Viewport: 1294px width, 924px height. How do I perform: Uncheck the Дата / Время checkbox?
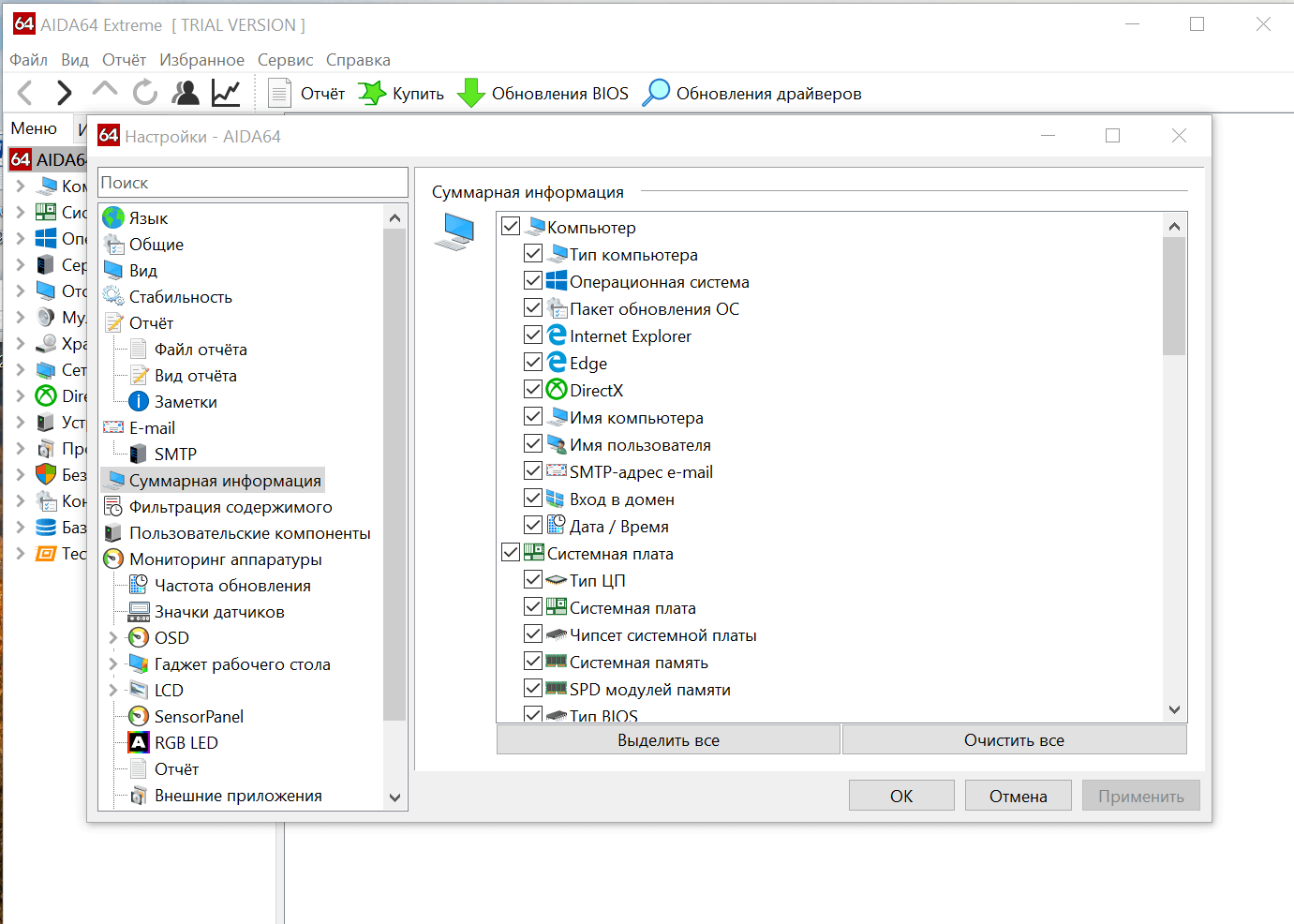(533, 525)
